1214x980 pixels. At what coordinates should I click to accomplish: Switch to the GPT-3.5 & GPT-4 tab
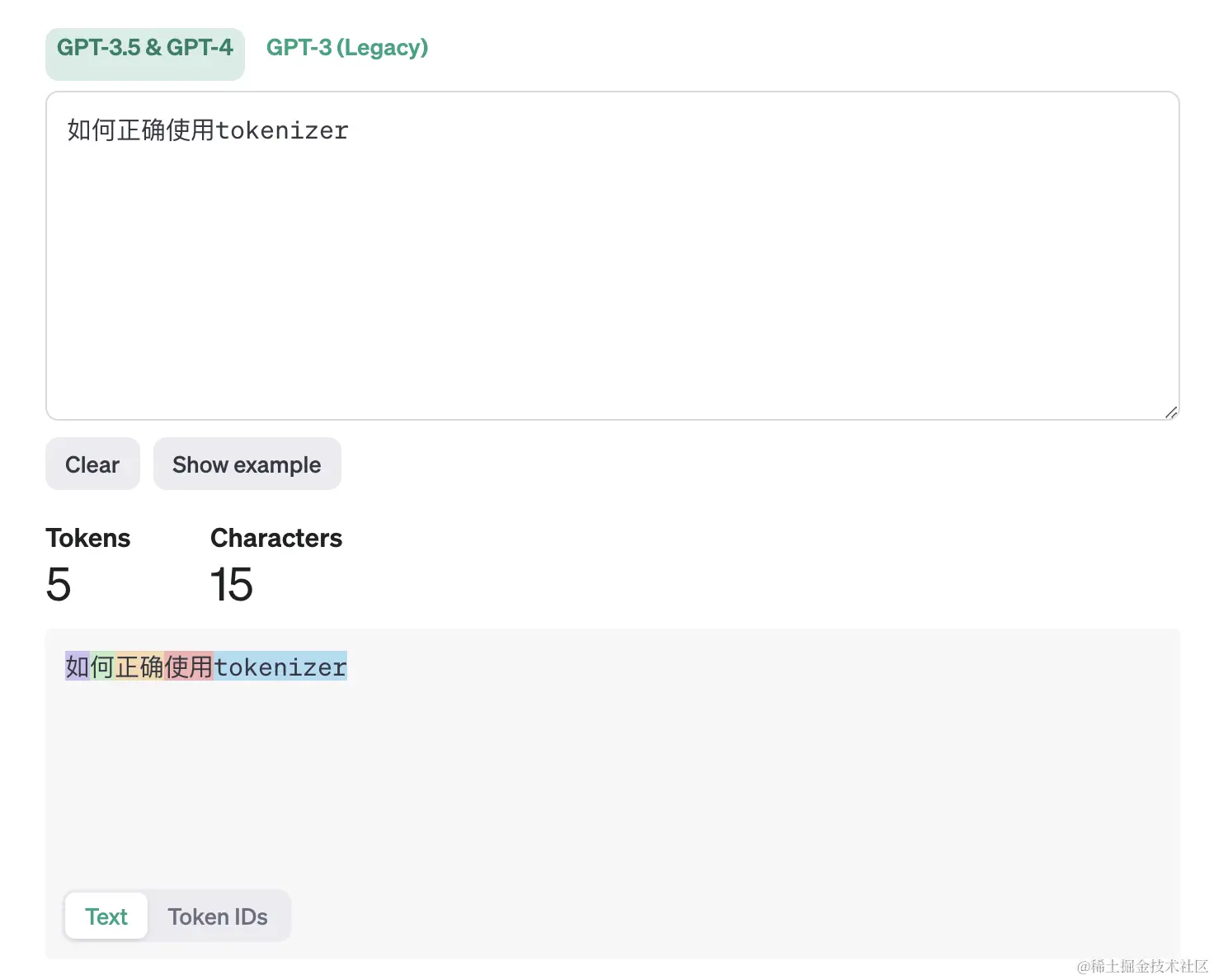click(145, 54)
